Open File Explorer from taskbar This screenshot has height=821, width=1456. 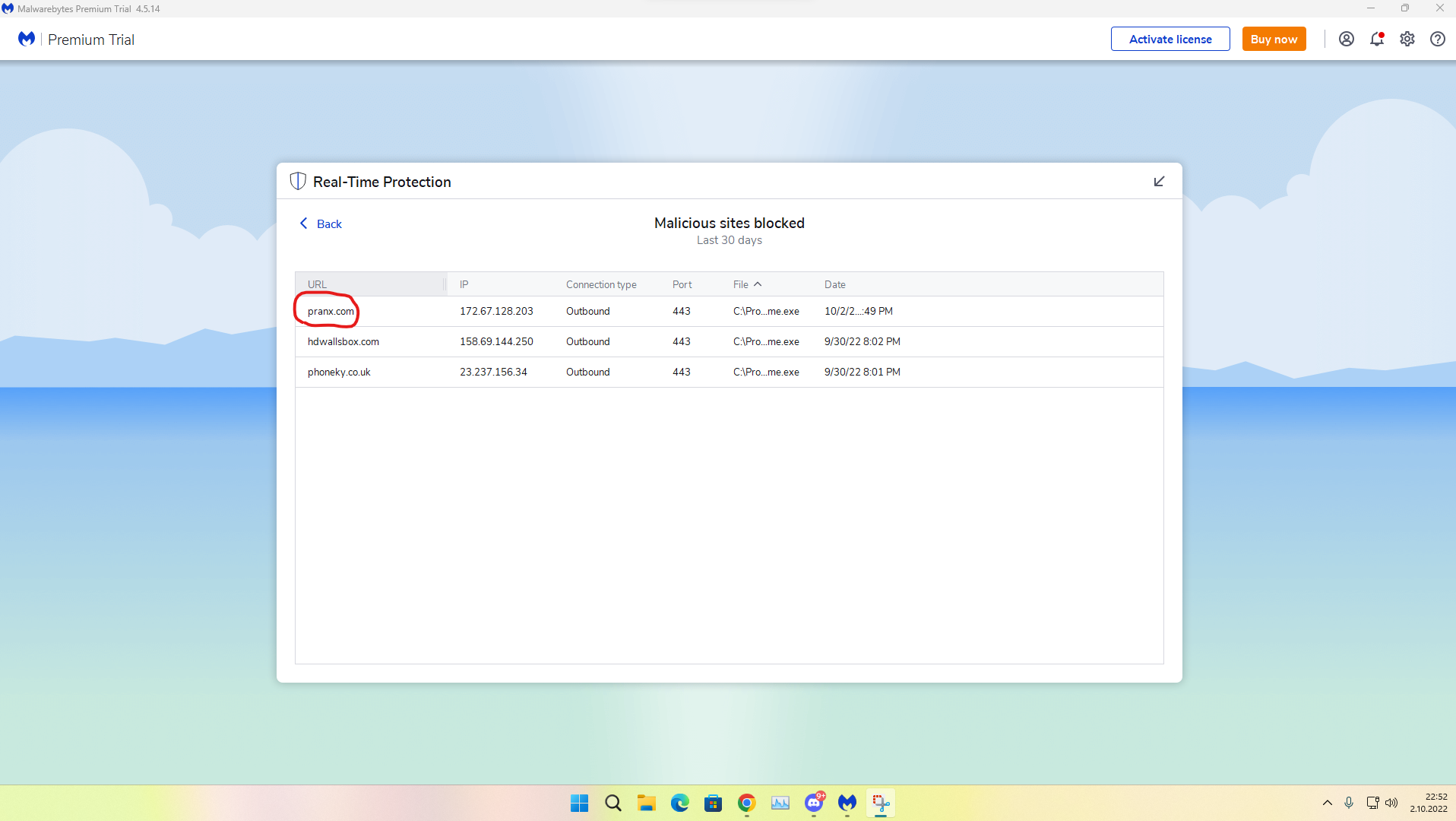click(646, 803)
